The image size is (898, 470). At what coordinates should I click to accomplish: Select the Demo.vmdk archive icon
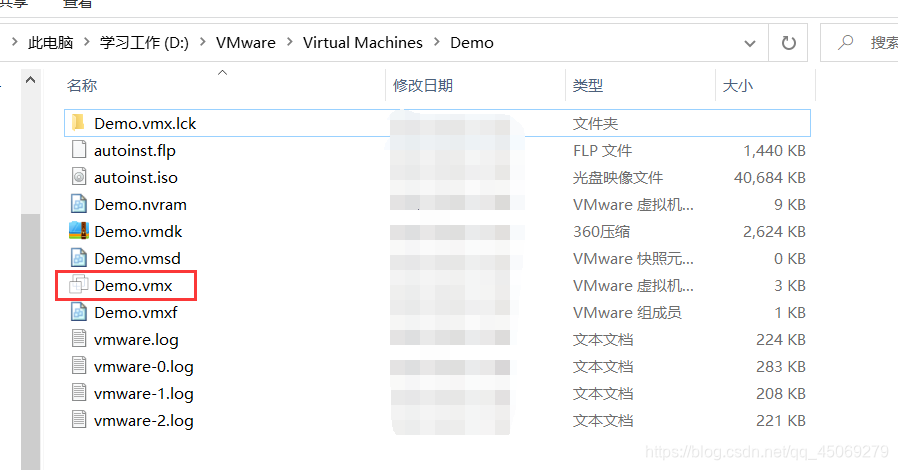(78, 231)
